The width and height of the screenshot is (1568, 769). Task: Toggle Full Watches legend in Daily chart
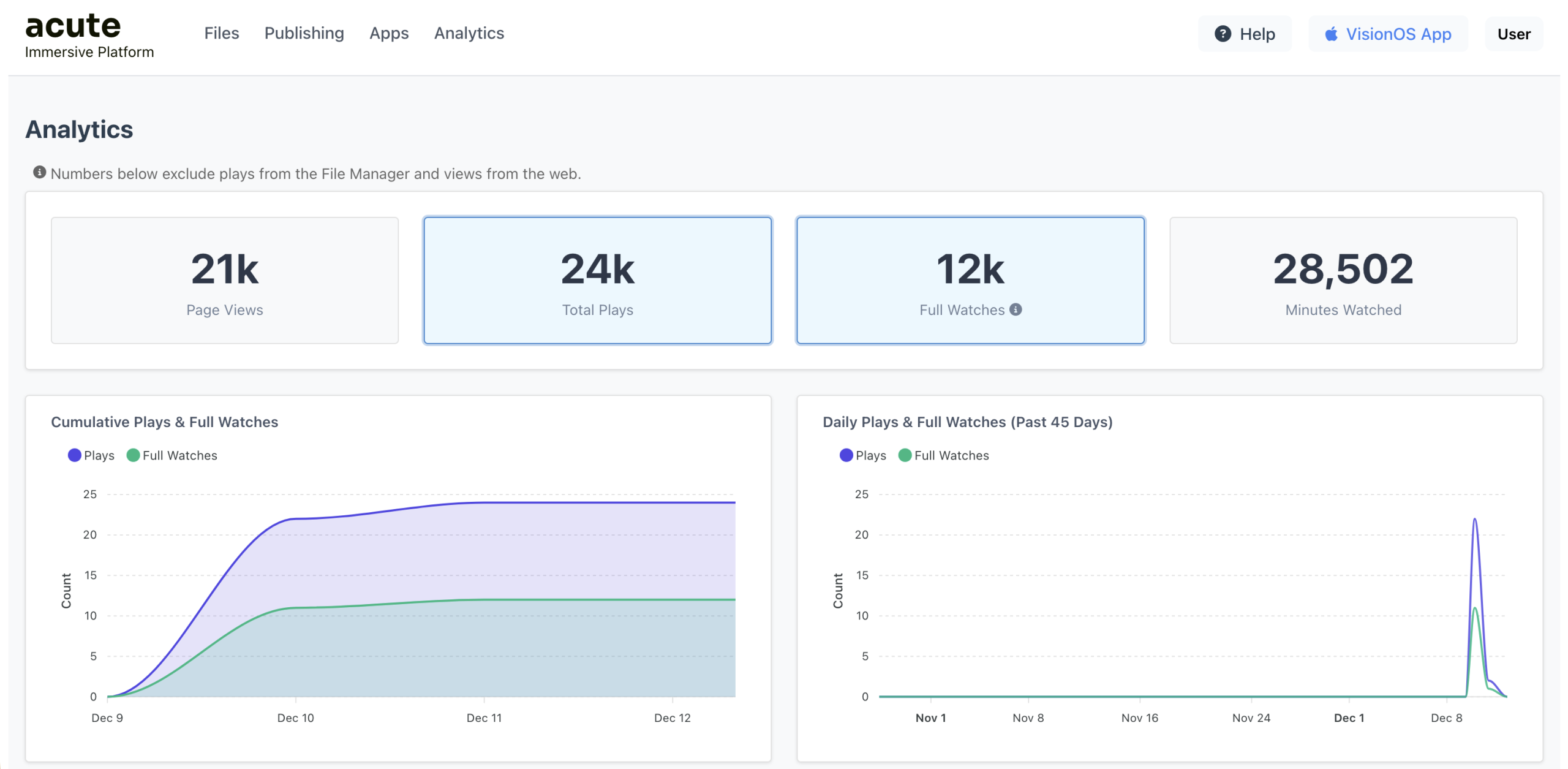[944, 455]
